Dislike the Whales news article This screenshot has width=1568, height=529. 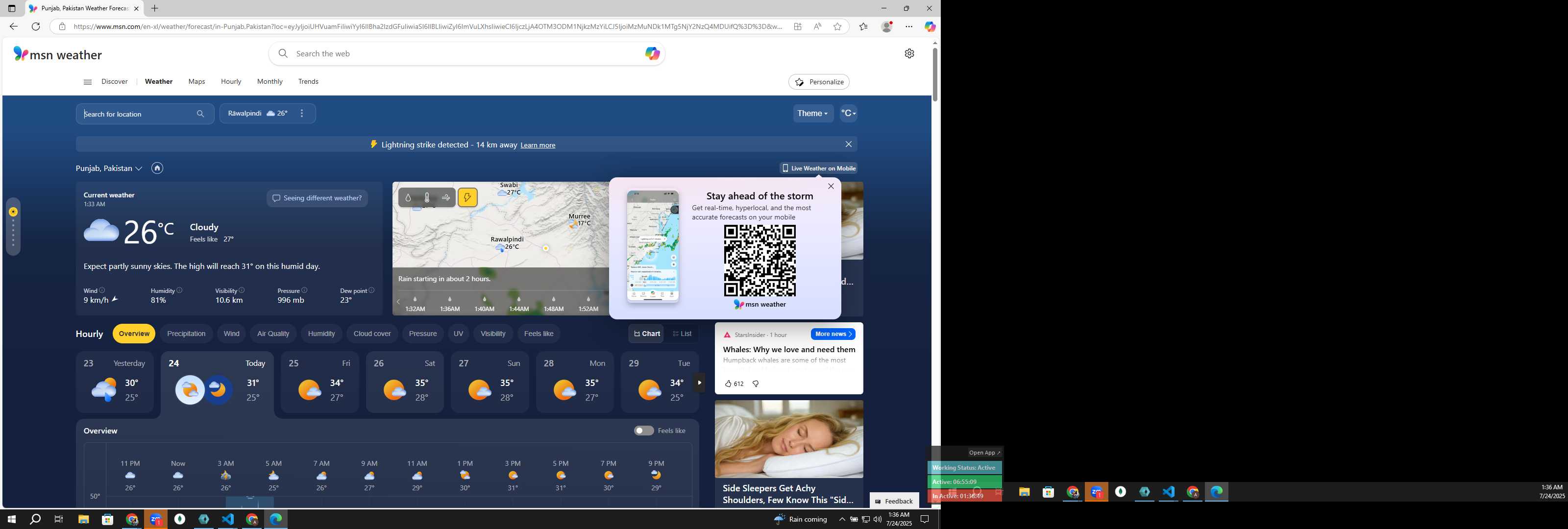pyautogui.click(x=756, y=384)
